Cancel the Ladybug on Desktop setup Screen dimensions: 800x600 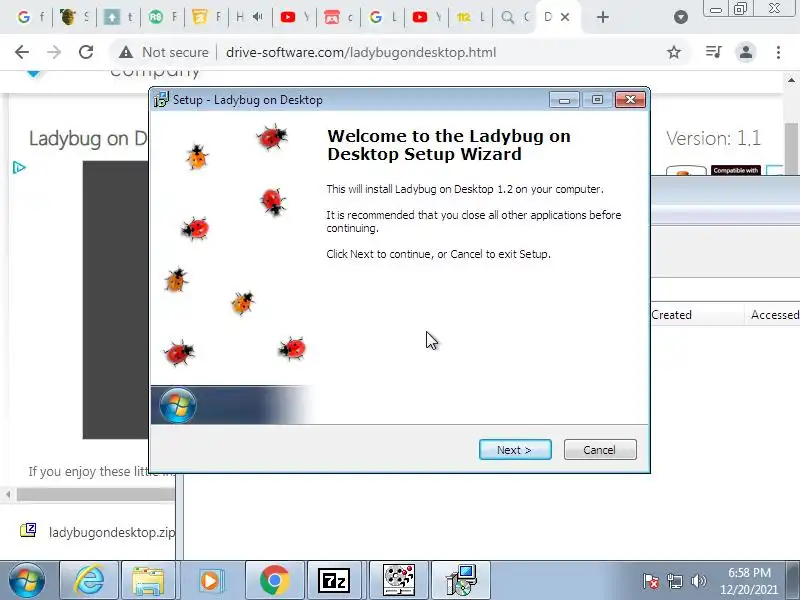pos(600,449)
